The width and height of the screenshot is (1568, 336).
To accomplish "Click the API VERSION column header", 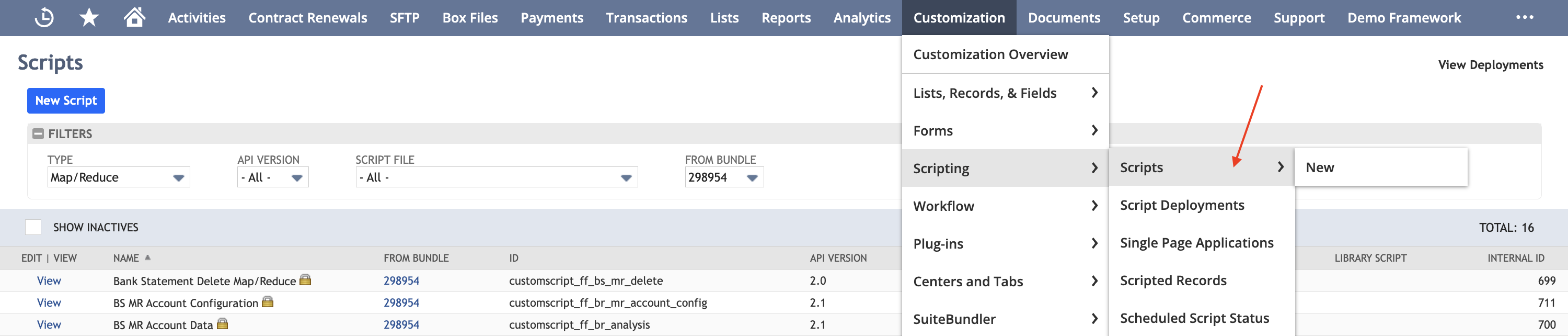I will tap(838, 258).
